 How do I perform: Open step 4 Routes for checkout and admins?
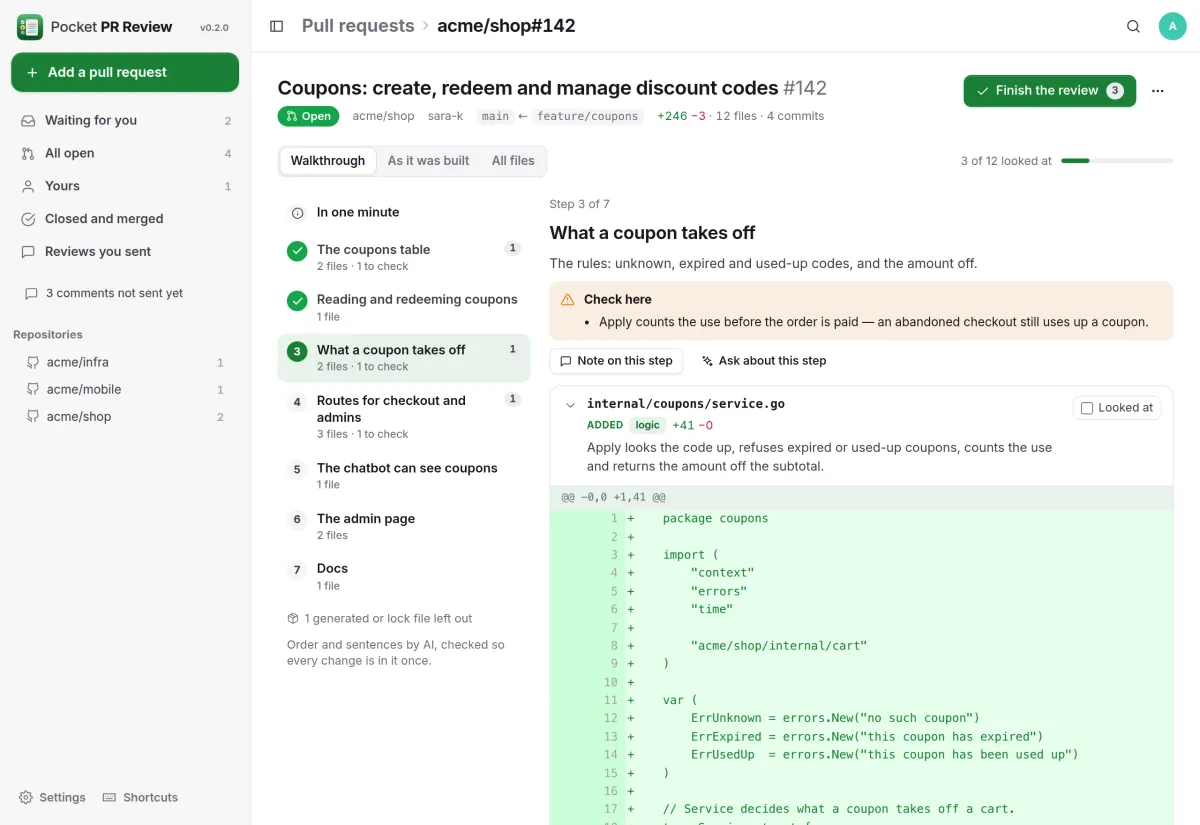[404, 416]
